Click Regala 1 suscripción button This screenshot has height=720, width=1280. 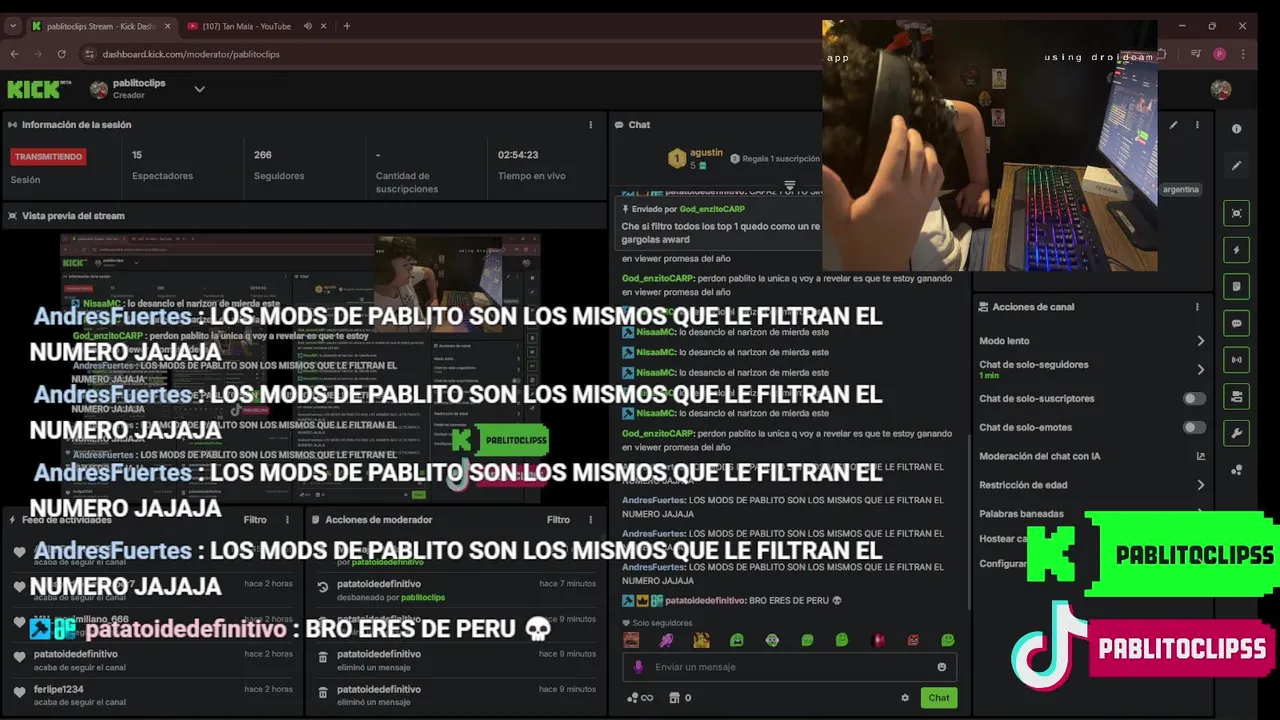tap(775, 158)
